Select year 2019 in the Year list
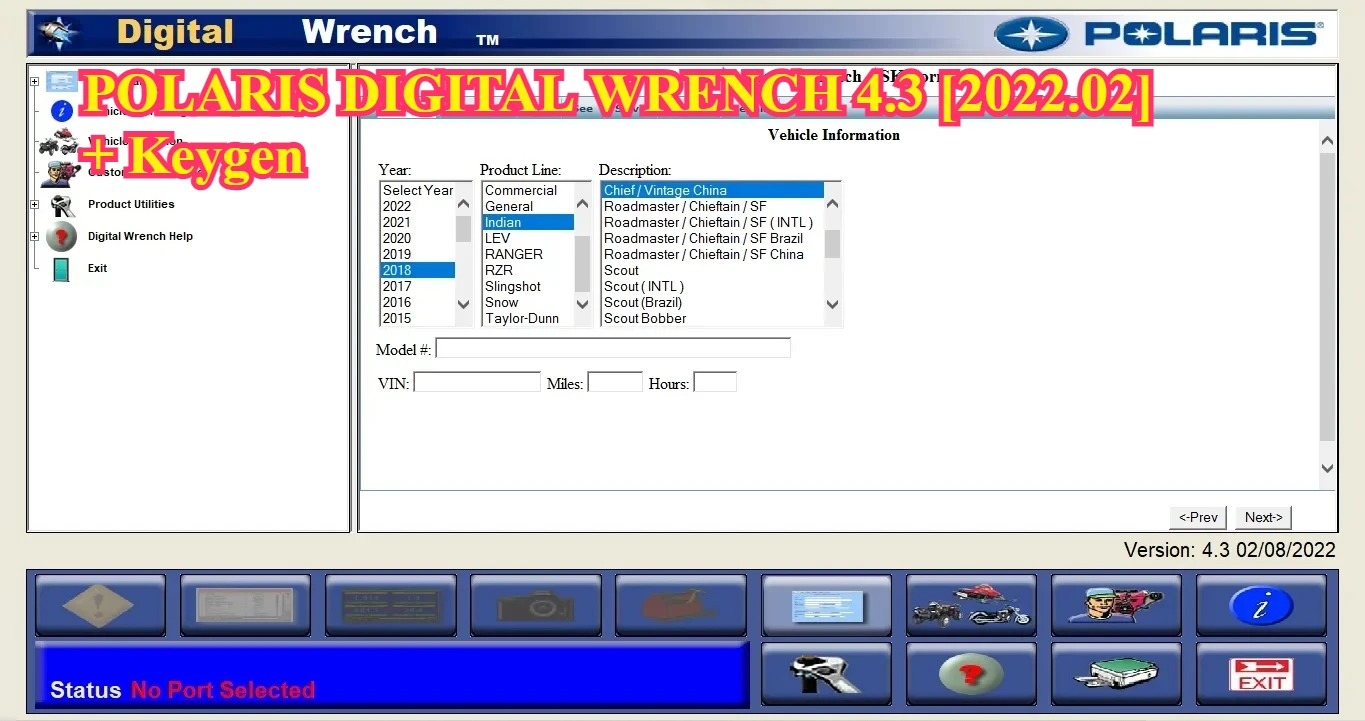 point(418,254)
